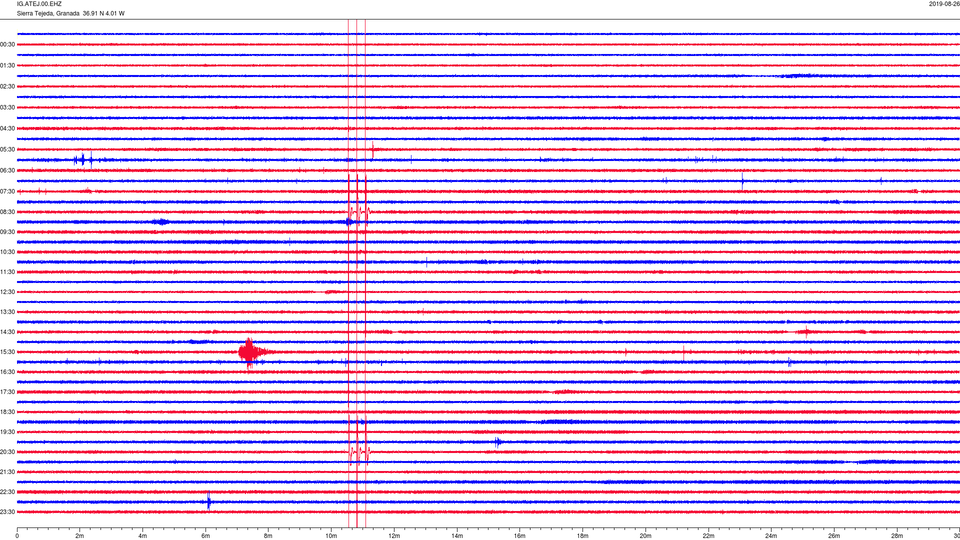Select the 08:30 time label
This screenshot has width=960, height=540.
(7, 212)
